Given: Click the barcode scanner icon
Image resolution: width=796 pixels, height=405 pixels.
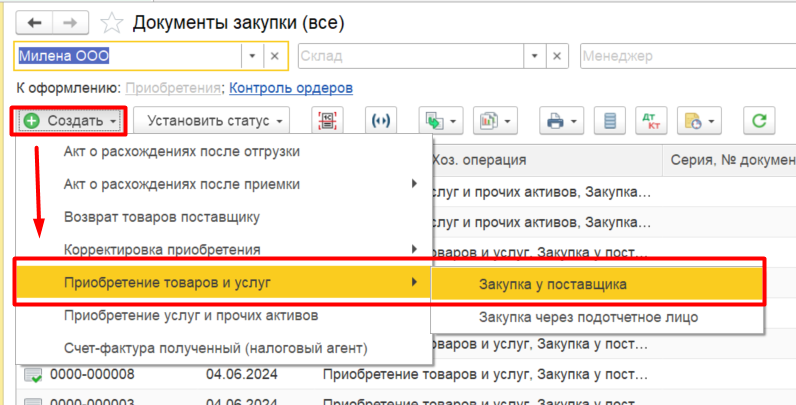Looking at the screenshot, I should coord(327,121).
